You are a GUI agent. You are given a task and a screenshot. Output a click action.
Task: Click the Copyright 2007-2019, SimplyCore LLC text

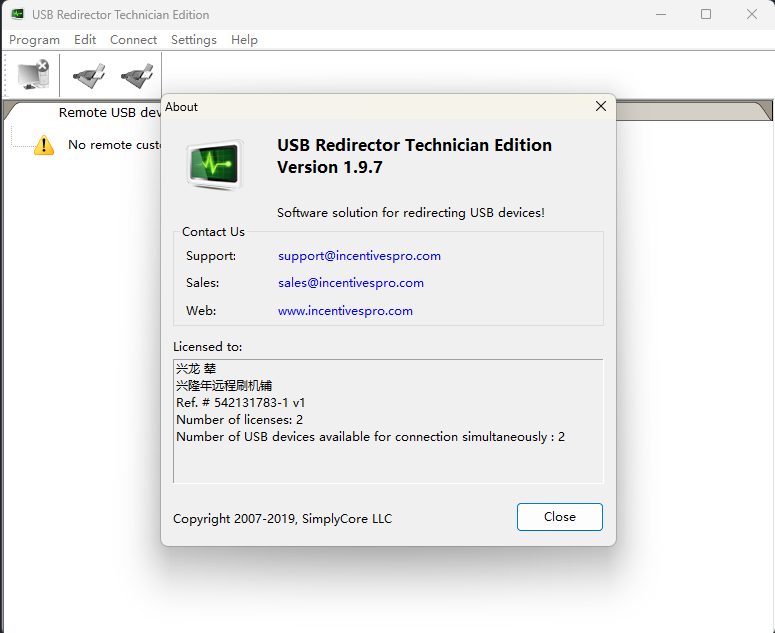[282, 519]
